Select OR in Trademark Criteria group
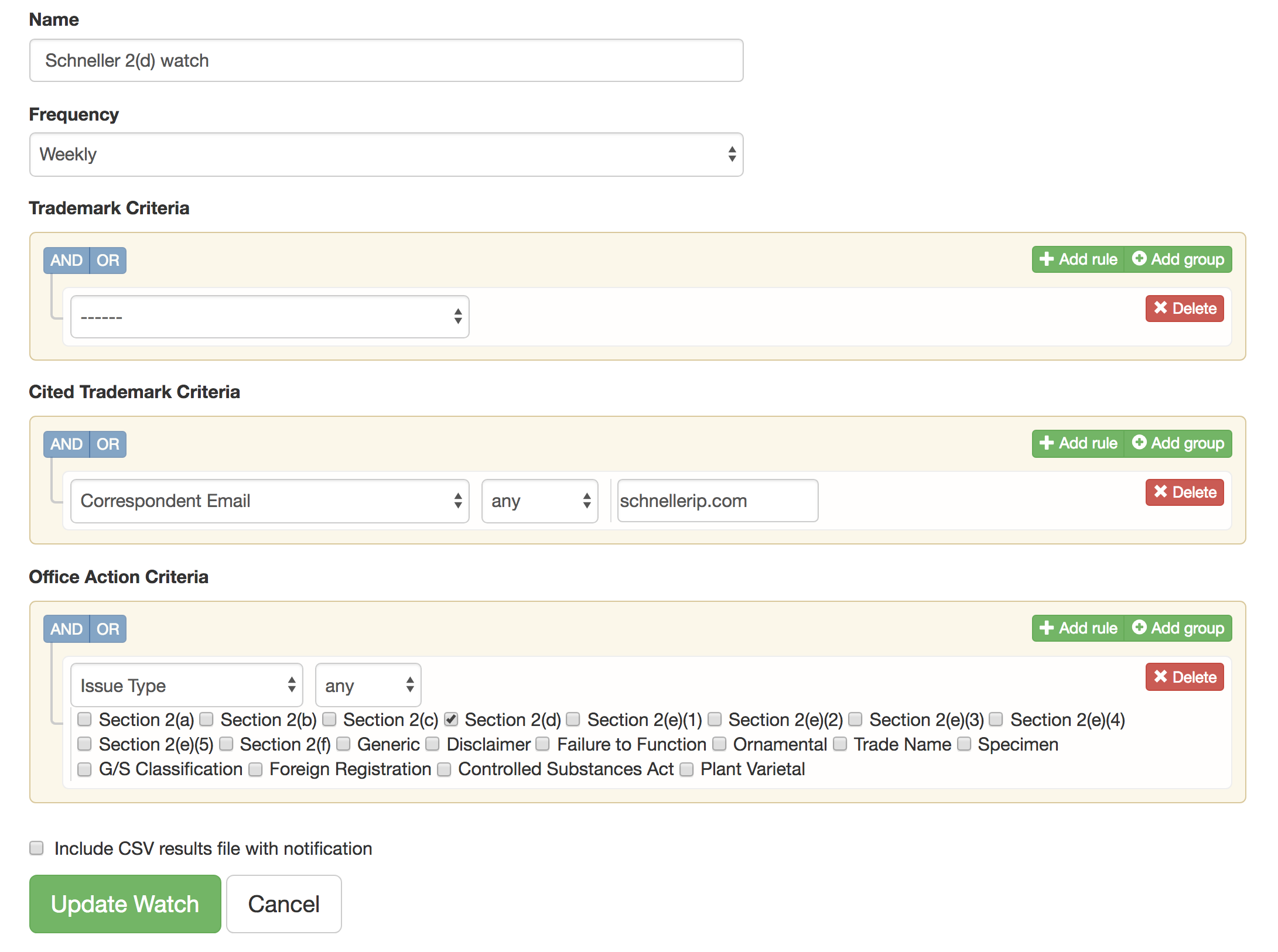The height and width of the screenshot is (952, 1278). click(x=108, y=261)
